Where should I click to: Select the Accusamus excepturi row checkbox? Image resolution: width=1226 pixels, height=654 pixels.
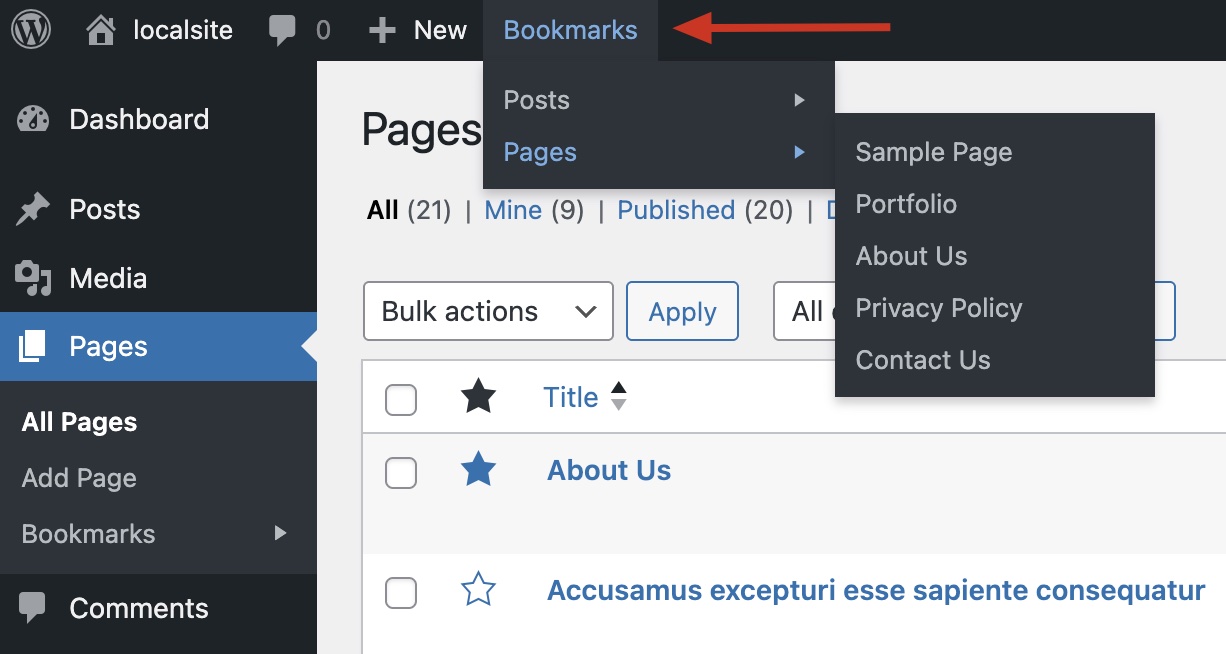point(401,593)
